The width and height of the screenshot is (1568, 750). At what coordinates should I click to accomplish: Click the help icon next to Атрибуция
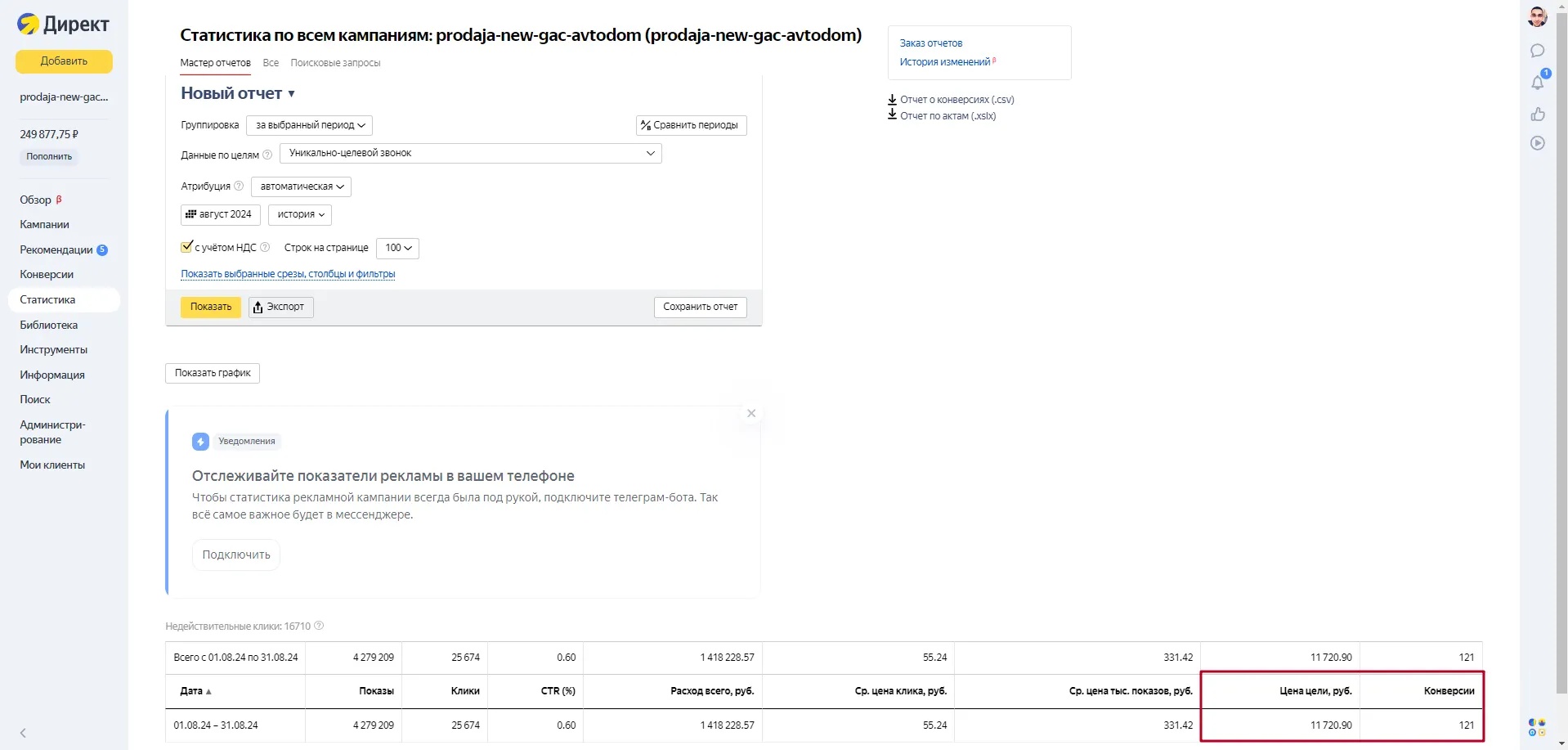click(239, 186)
